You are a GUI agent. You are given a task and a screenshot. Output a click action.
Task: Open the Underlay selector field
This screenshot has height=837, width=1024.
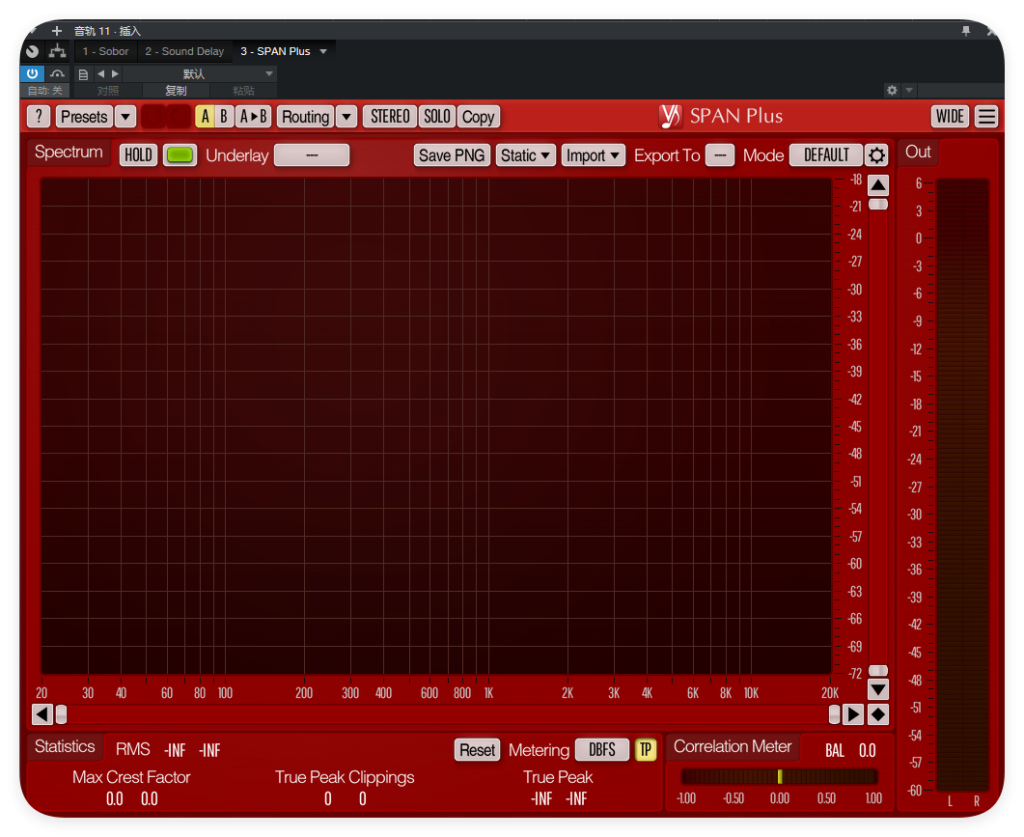[312, 155]
